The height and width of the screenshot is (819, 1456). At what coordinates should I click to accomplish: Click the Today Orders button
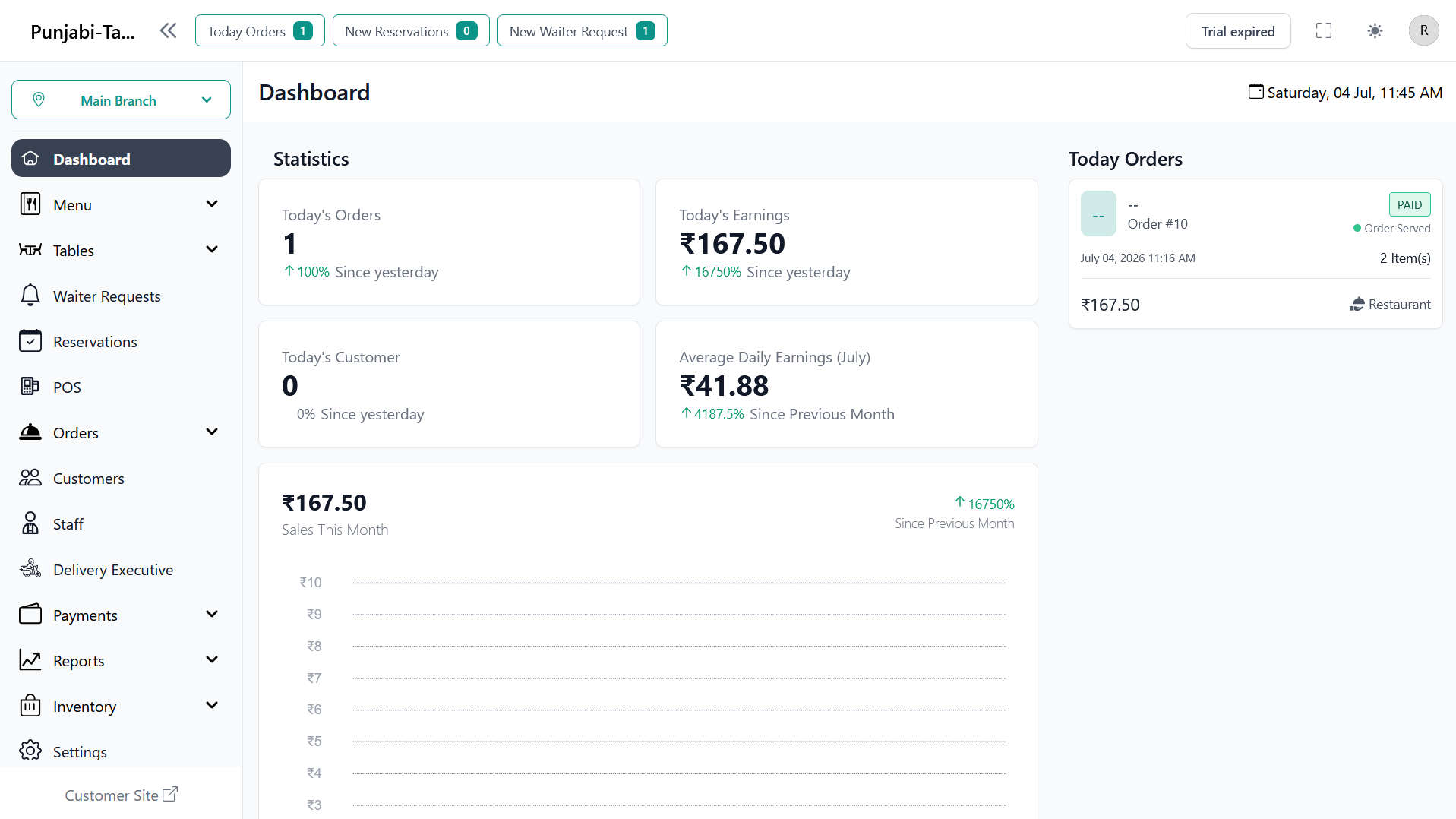click(260, 30)
